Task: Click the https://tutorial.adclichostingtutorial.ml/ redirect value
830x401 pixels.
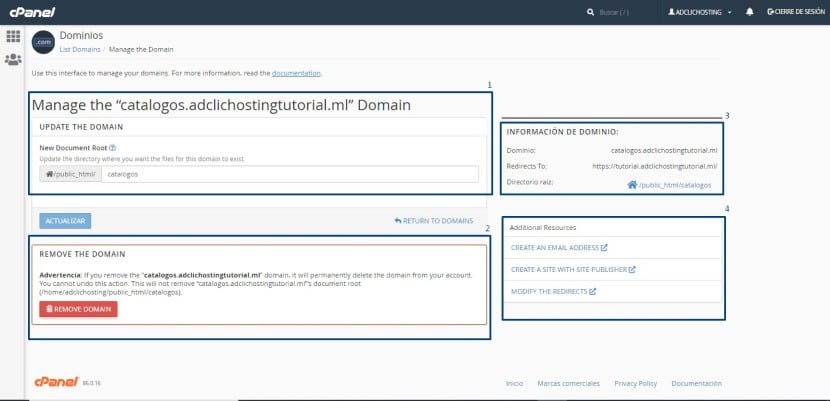Action: point(655,166)
